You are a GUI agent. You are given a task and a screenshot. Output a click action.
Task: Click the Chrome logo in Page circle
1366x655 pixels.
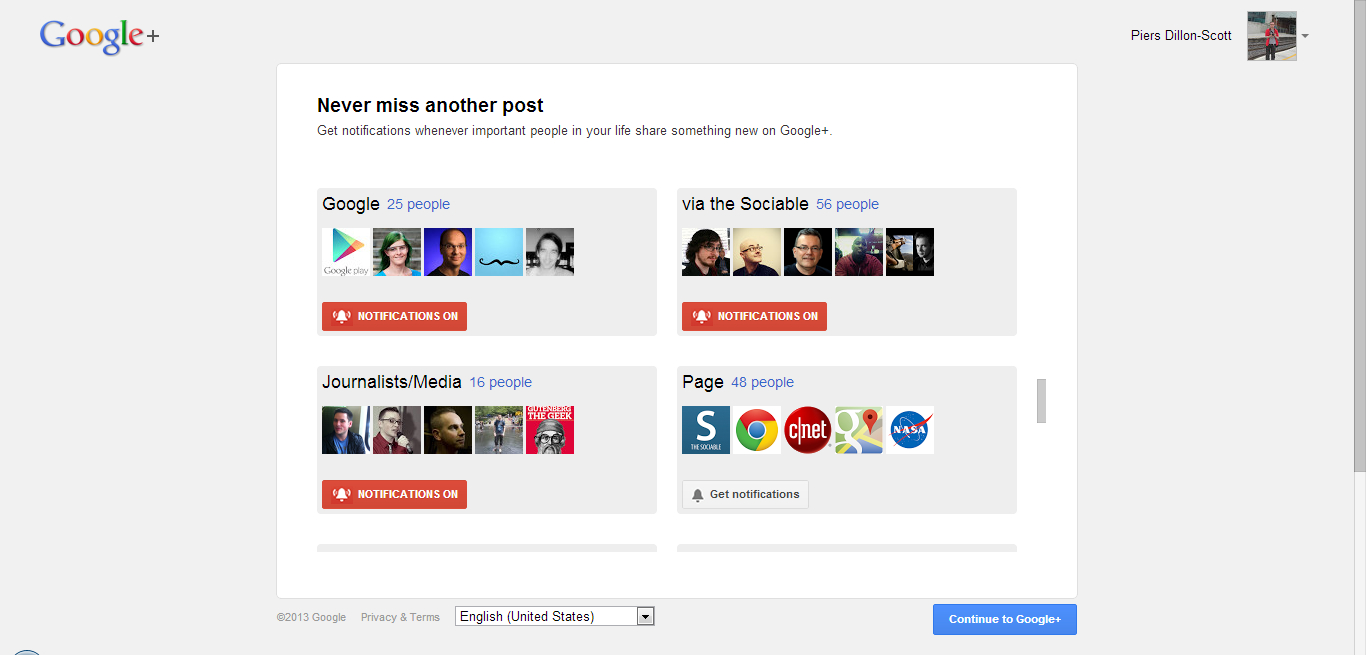click(757, 430)
